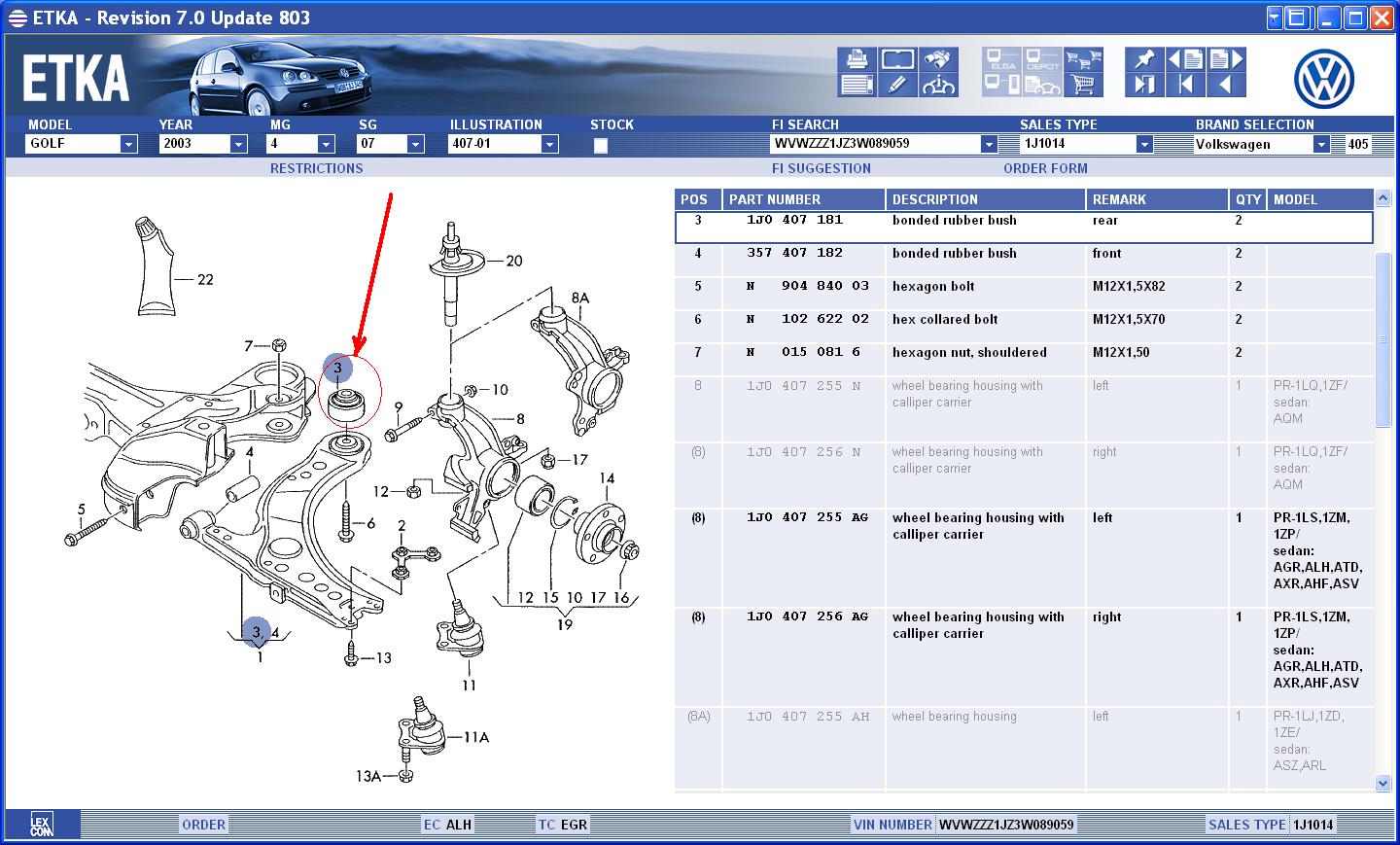Click the PART NUMBER column header
Screen dimensions: 1400x845
click(804, 199)
